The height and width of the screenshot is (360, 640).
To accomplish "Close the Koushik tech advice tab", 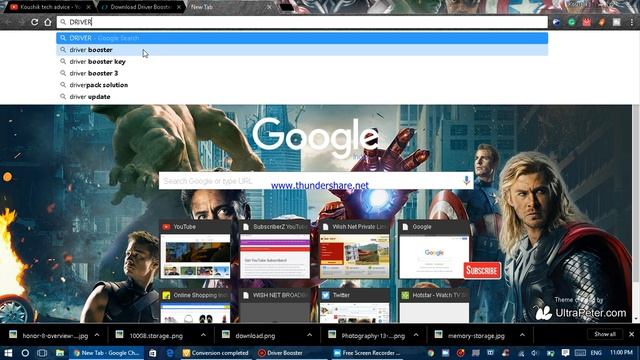I will pos(88,7).
